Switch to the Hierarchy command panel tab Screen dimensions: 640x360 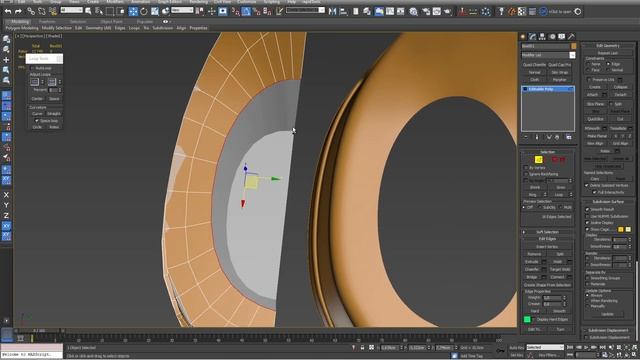point(542,37)
